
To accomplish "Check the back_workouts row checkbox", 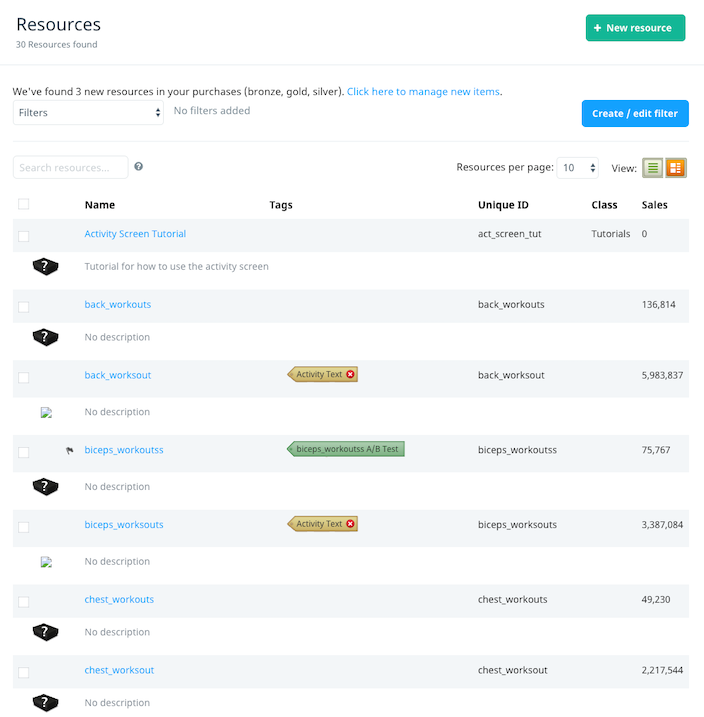I will click(23, 306).
